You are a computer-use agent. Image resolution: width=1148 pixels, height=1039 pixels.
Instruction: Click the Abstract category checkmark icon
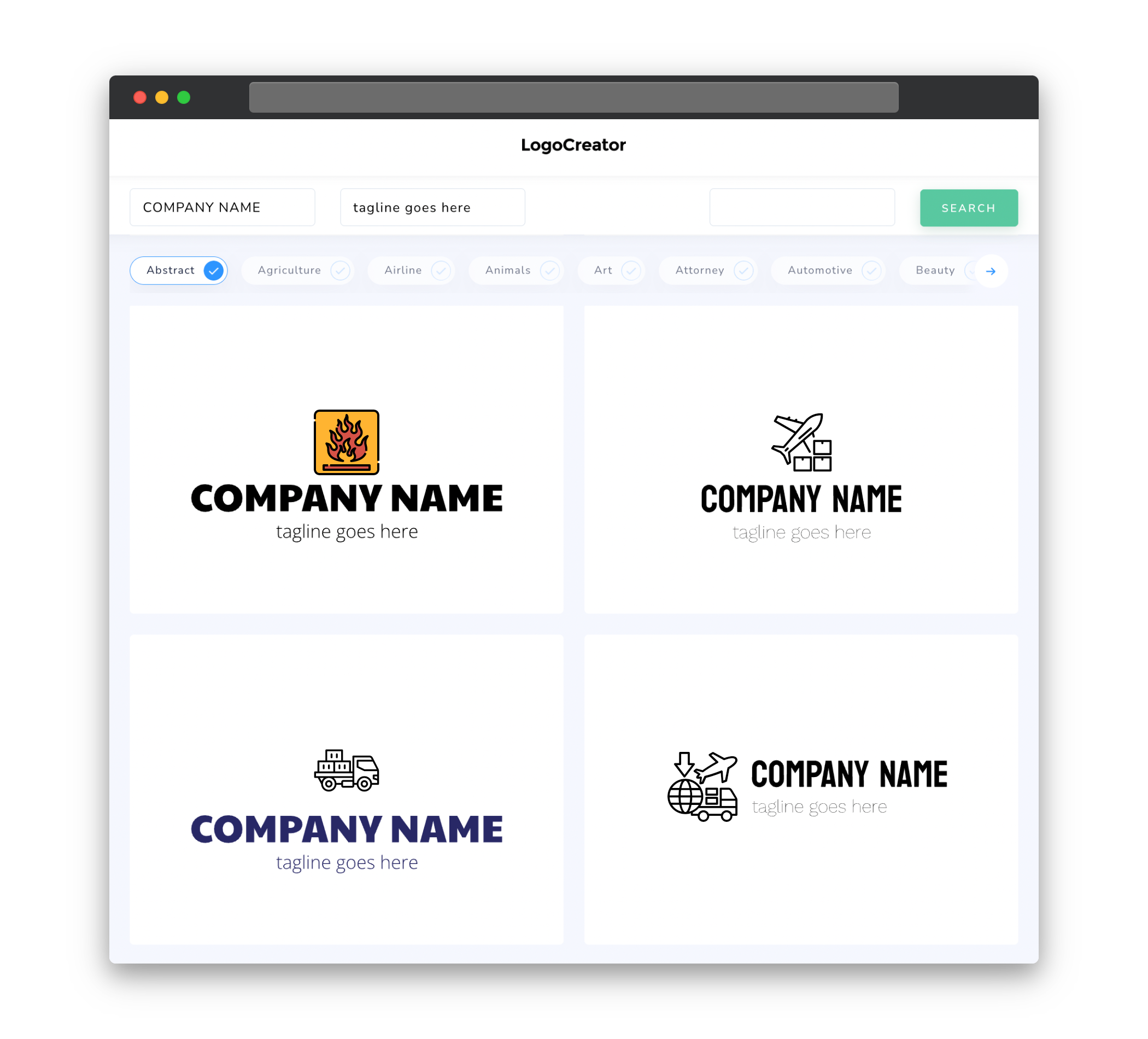pyautogui.click(x=214, y=270)
